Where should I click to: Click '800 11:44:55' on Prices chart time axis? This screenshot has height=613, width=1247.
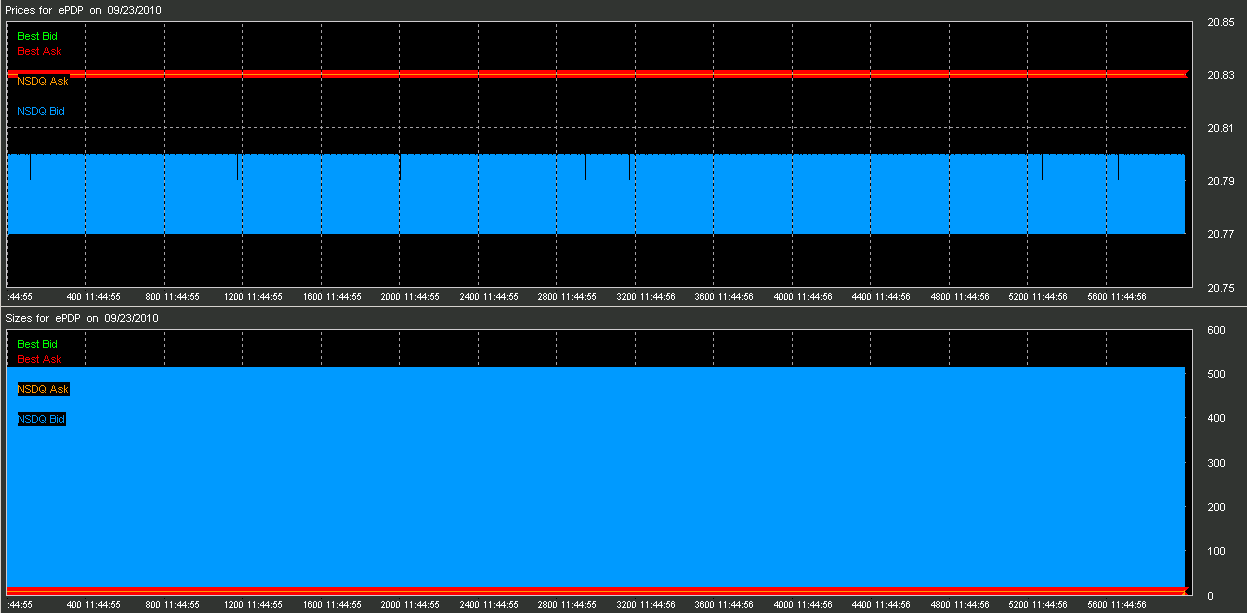(x=173, y=297)
